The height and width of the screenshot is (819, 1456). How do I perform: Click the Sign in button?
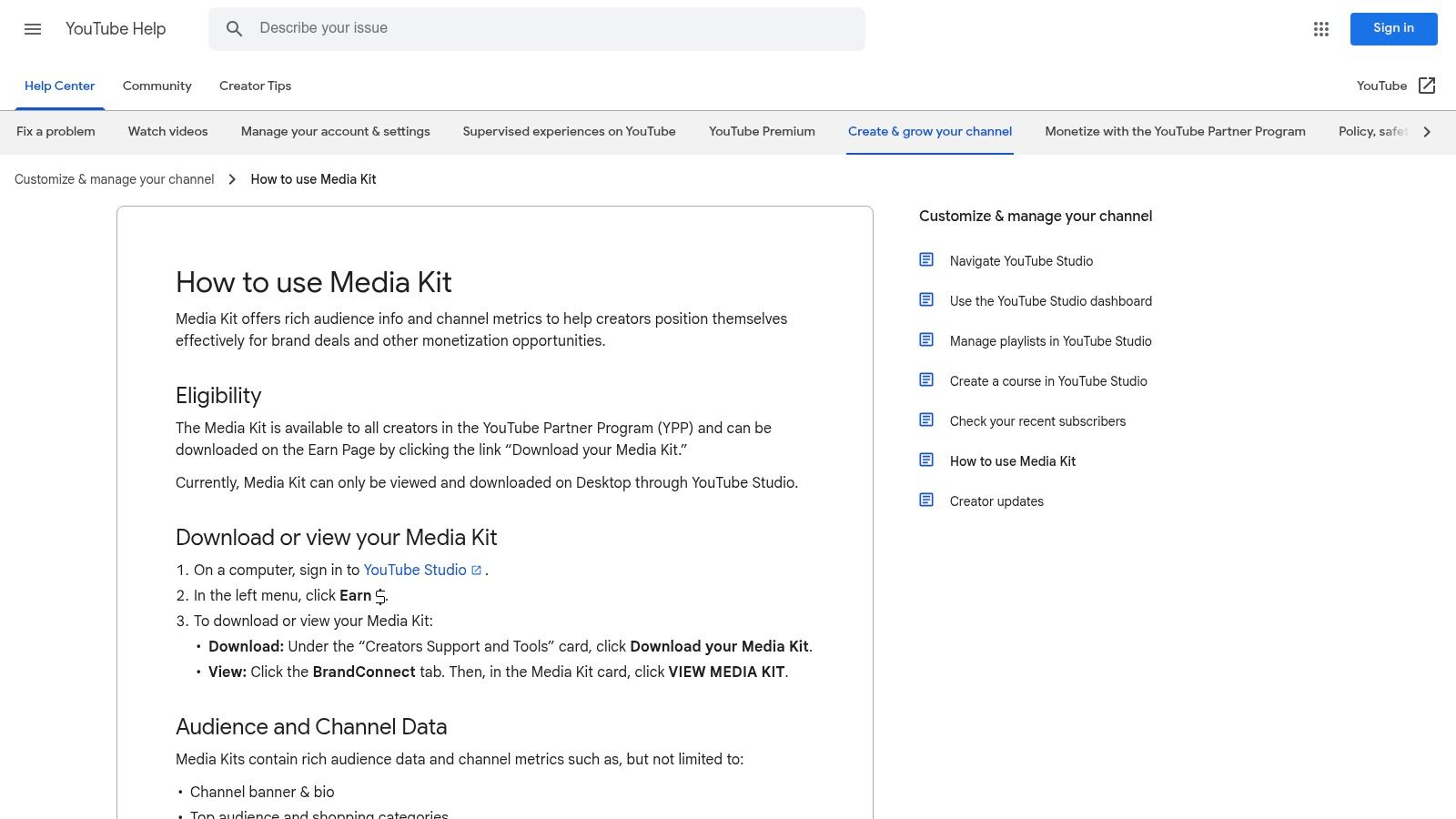tap(1393, 28)
